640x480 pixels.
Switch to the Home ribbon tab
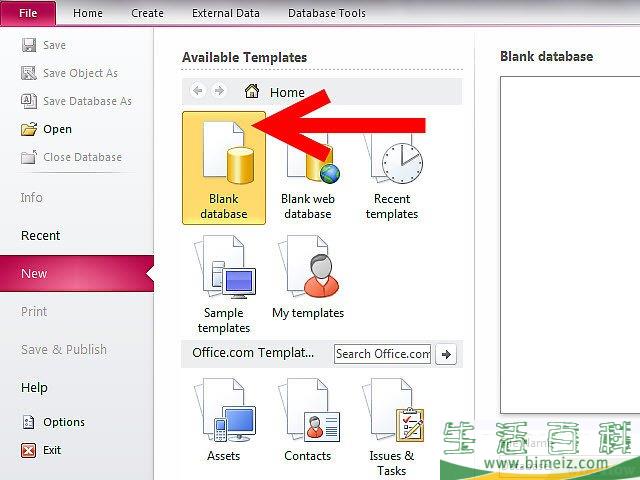(88, 13)
